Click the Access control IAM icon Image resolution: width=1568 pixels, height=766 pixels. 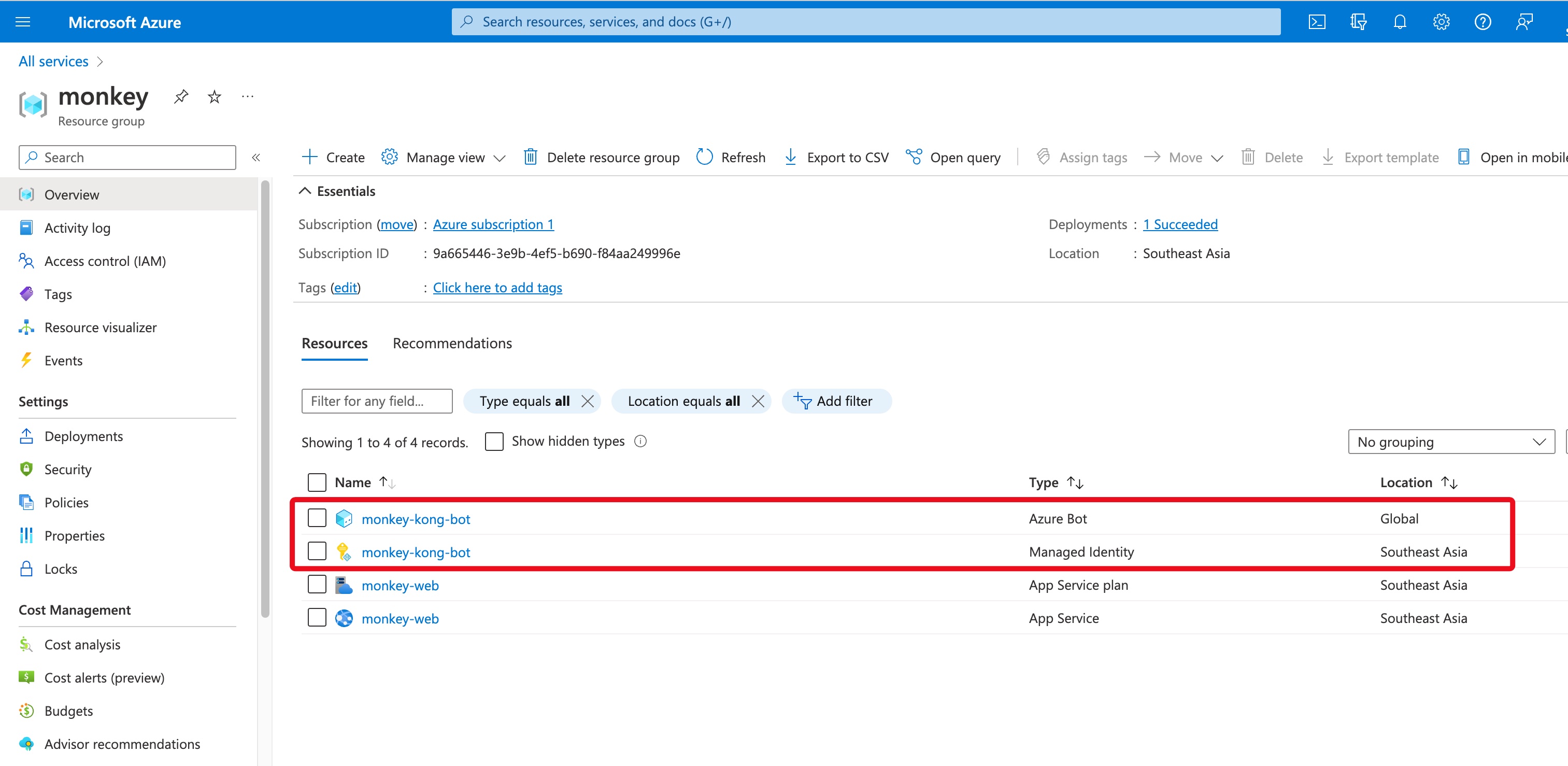coord(27,260)
